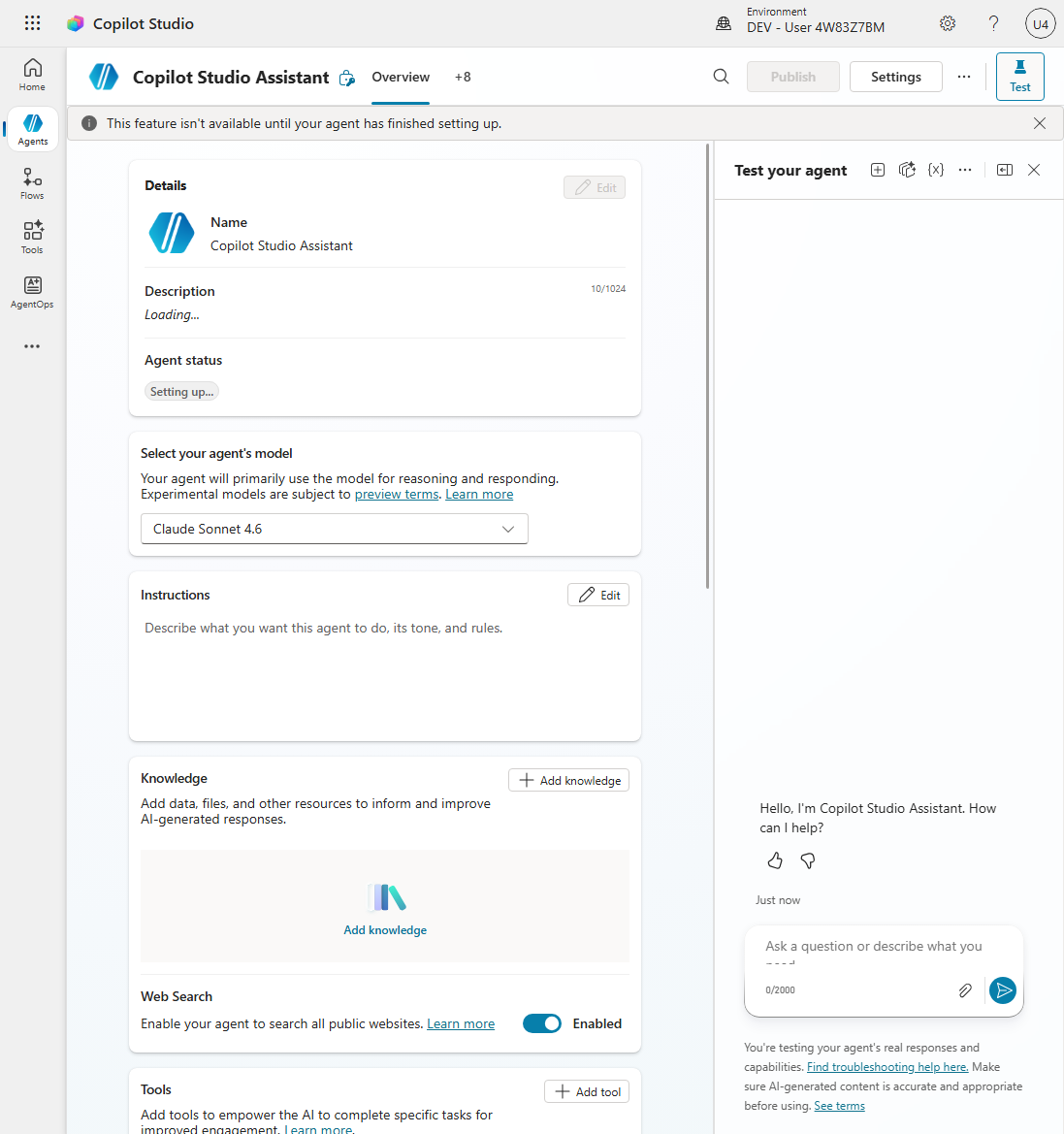Start a new test conversation icon
This screenshot has width=1064, height=1134.
point(878,170)
